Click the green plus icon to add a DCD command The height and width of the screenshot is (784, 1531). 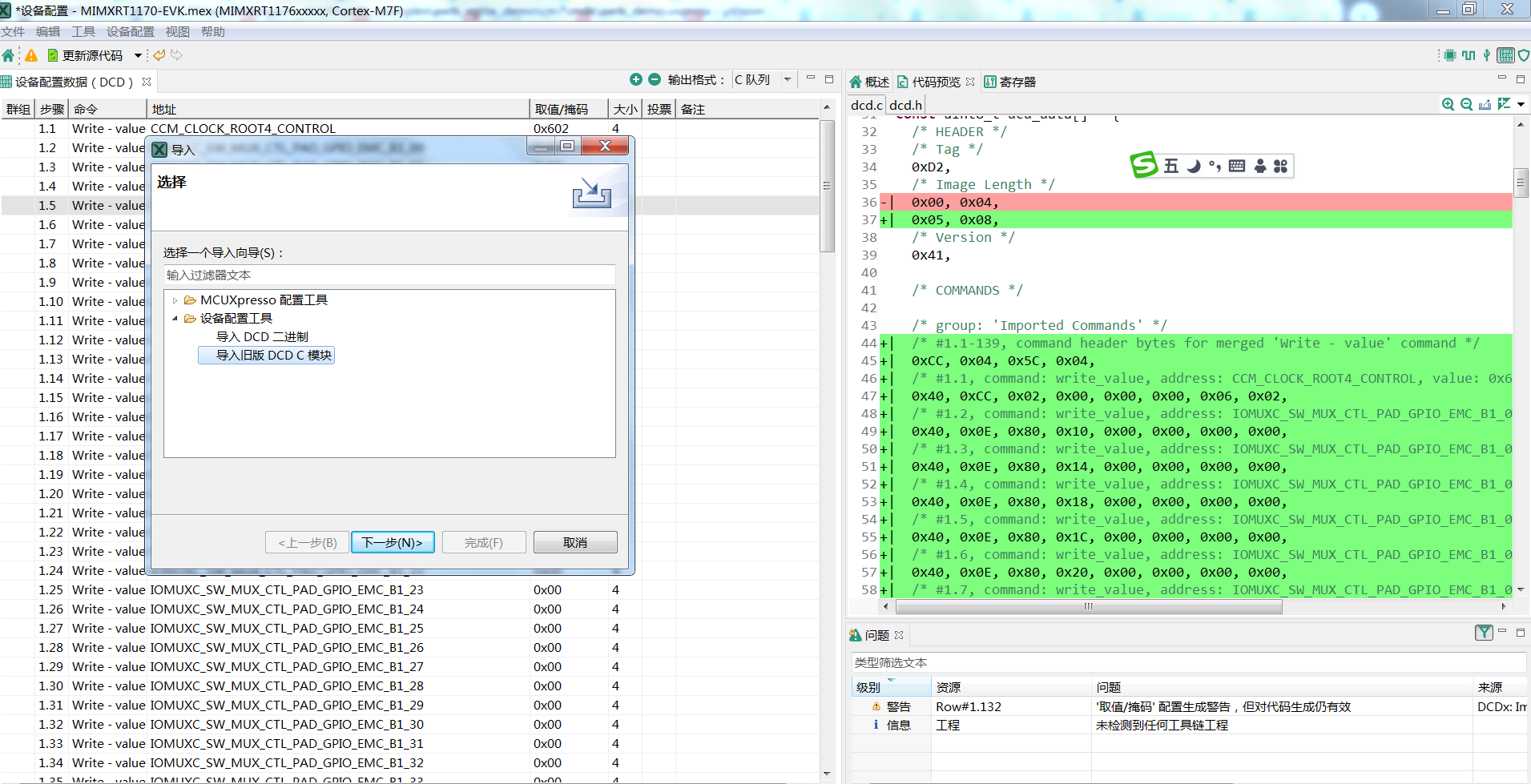636,79
